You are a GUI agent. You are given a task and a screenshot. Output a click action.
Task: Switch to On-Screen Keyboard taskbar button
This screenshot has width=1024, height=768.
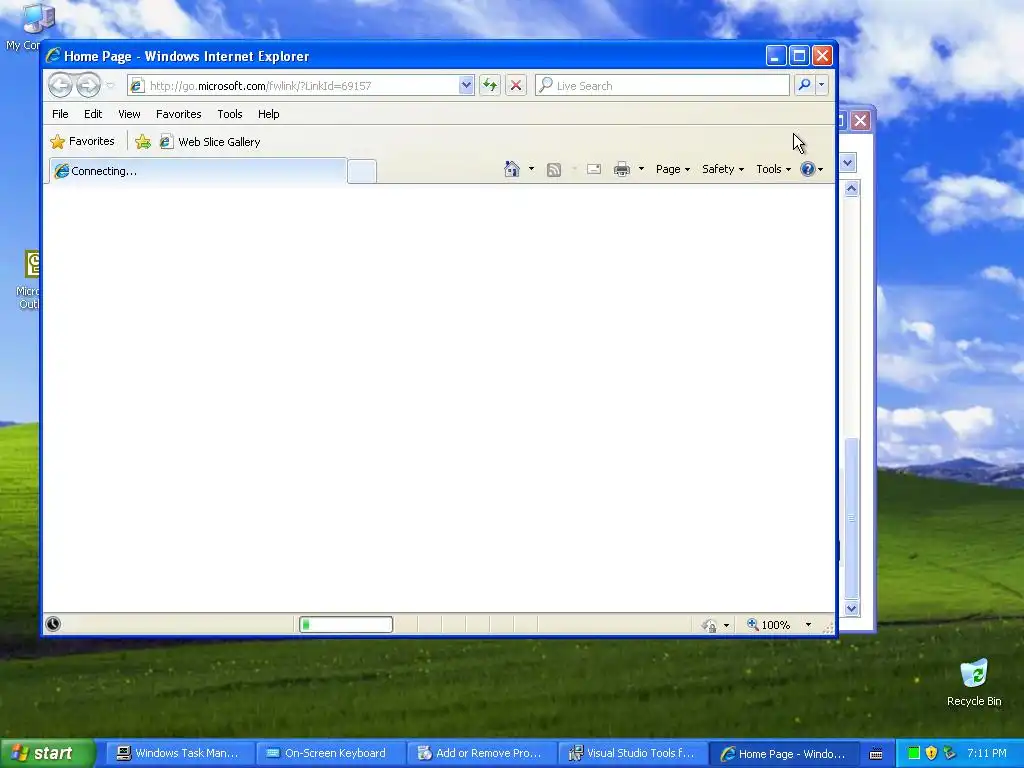coord(329,753)
